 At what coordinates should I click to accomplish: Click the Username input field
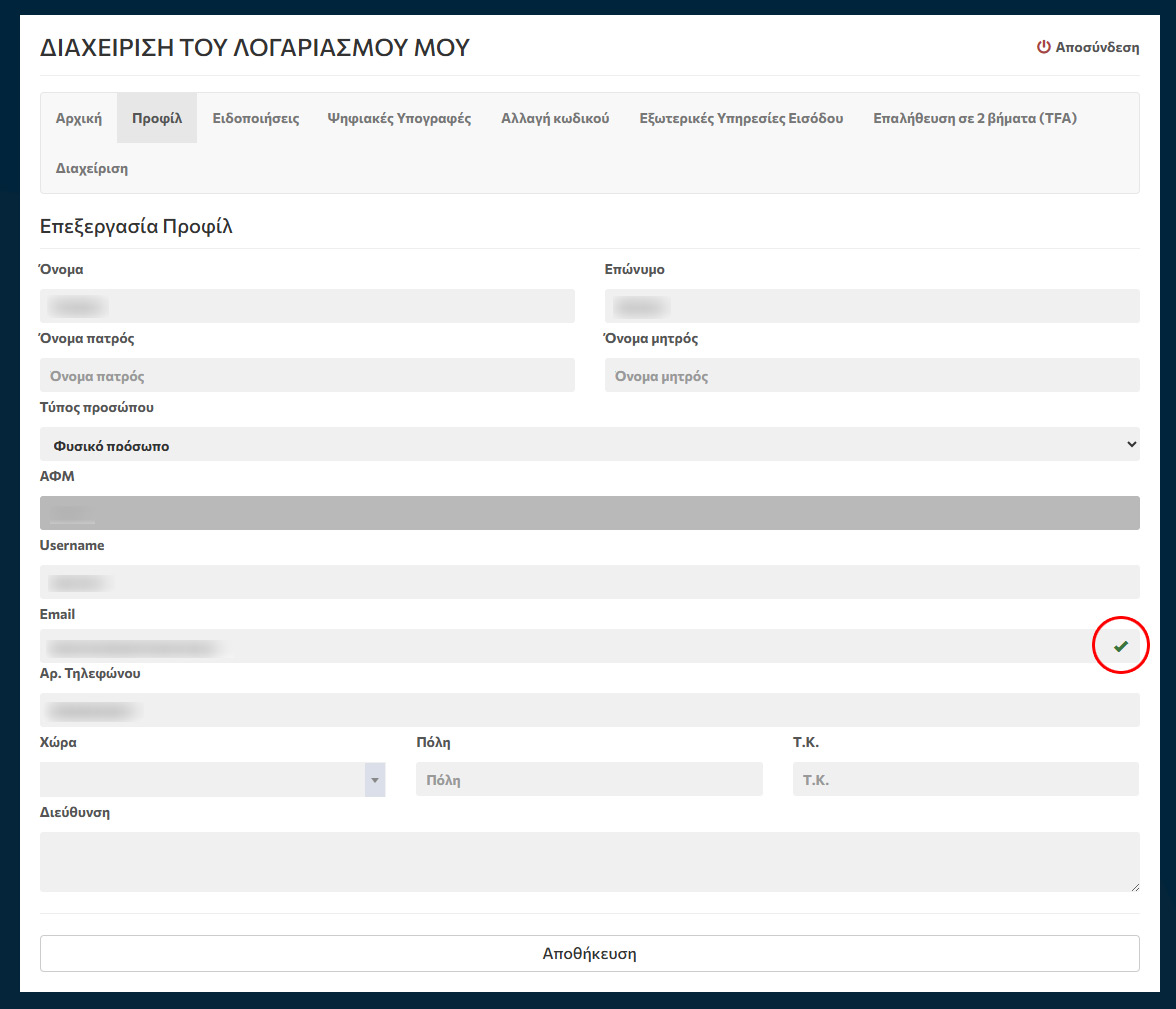click(590, 582)
